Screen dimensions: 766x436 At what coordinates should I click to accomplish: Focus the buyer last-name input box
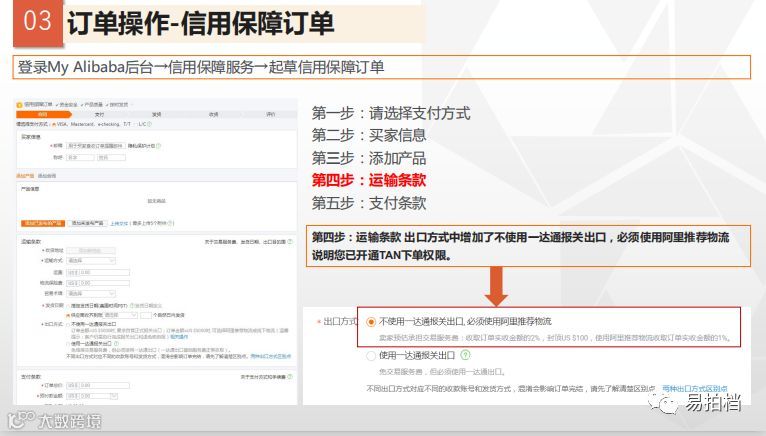coord(111,157)
